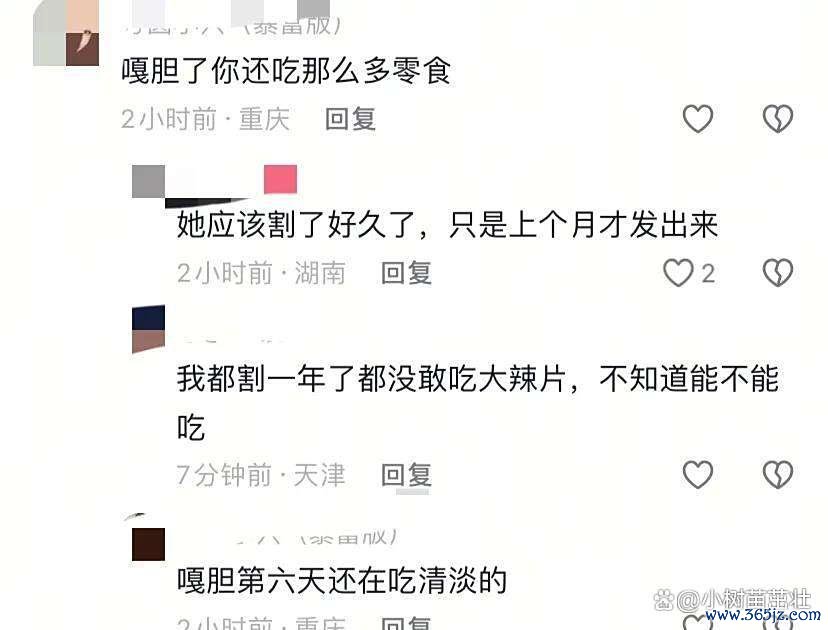Open the first commenter's avatar profile

pyautogui.click(x=66, y=33)
